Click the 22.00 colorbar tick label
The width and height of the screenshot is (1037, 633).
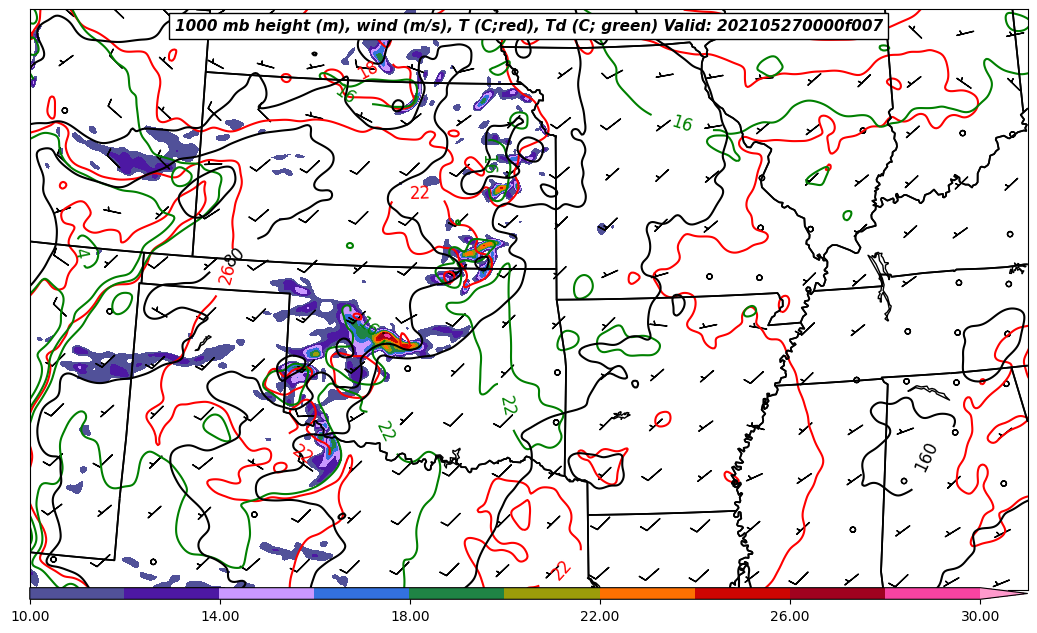[x=600, y=616]
